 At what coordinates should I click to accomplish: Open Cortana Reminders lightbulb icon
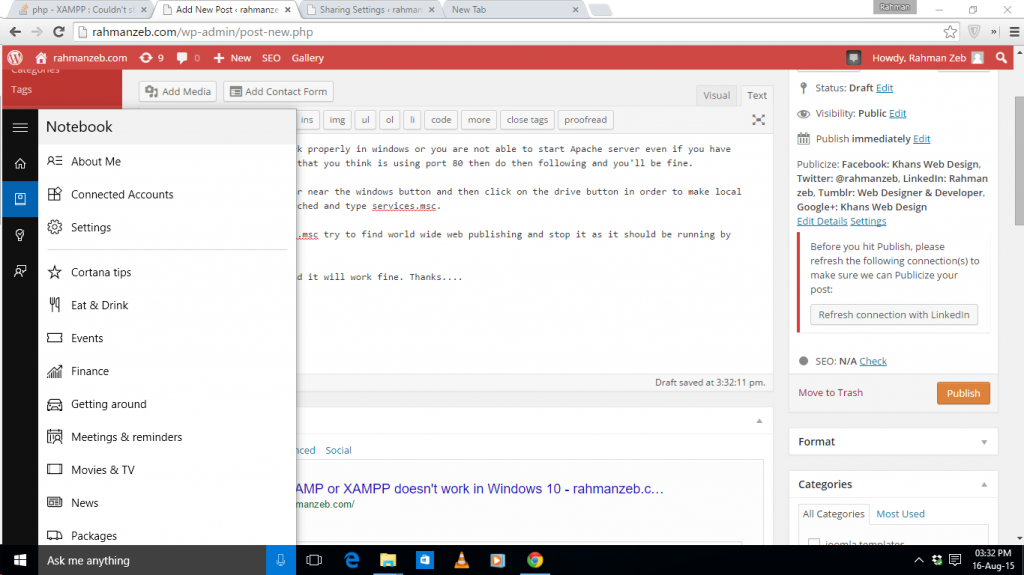click(x=20, y=235)
